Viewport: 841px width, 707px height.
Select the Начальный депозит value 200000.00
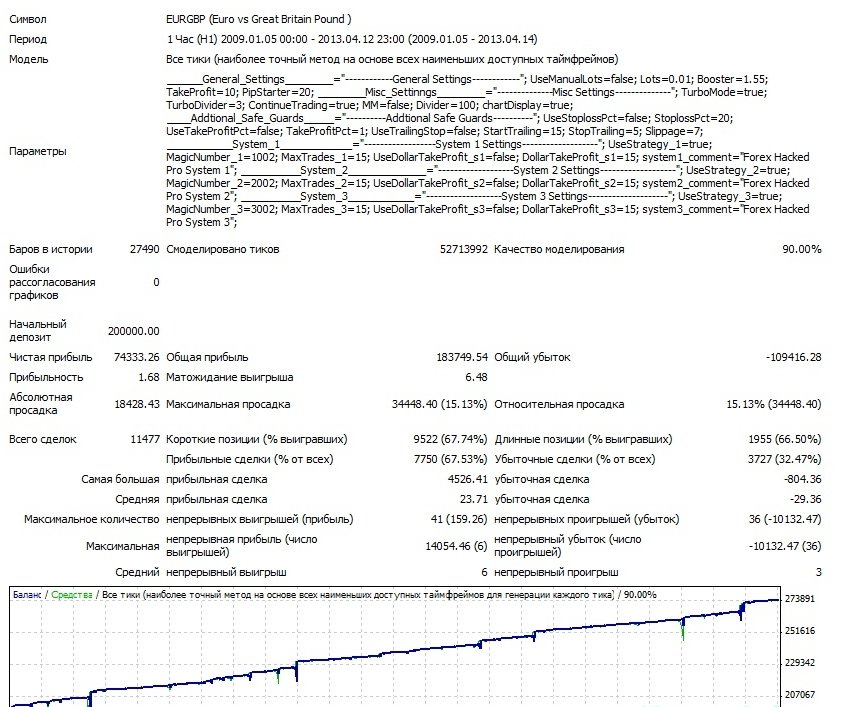point(133,331)
